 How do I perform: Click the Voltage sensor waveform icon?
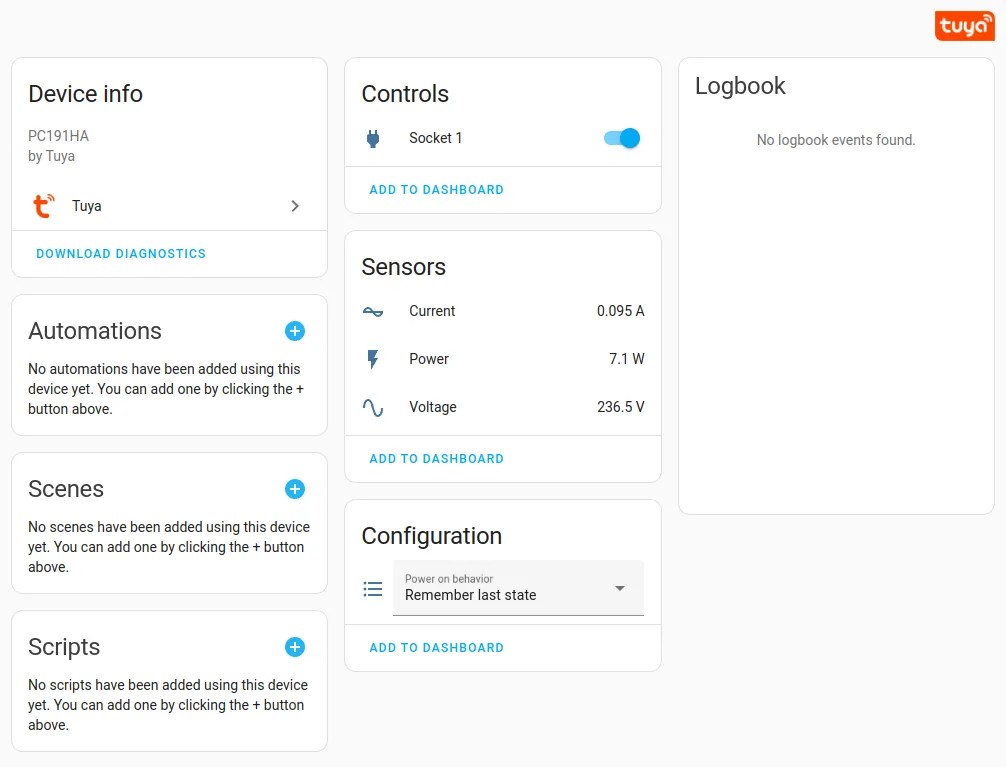[x=372, y=407]
